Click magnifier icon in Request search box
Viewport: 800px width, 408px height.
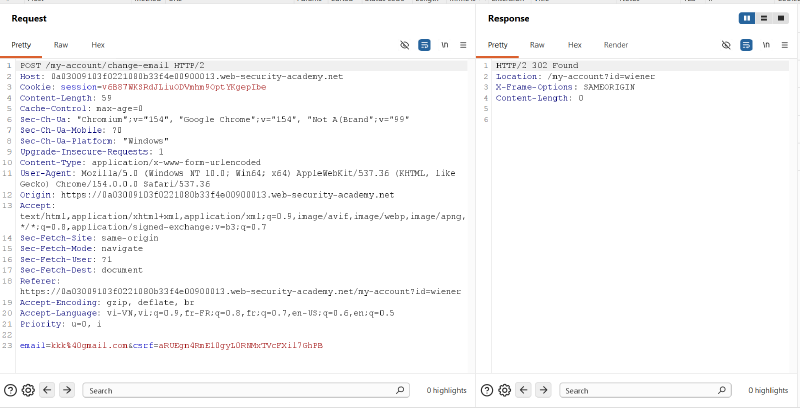coord(400,390)
